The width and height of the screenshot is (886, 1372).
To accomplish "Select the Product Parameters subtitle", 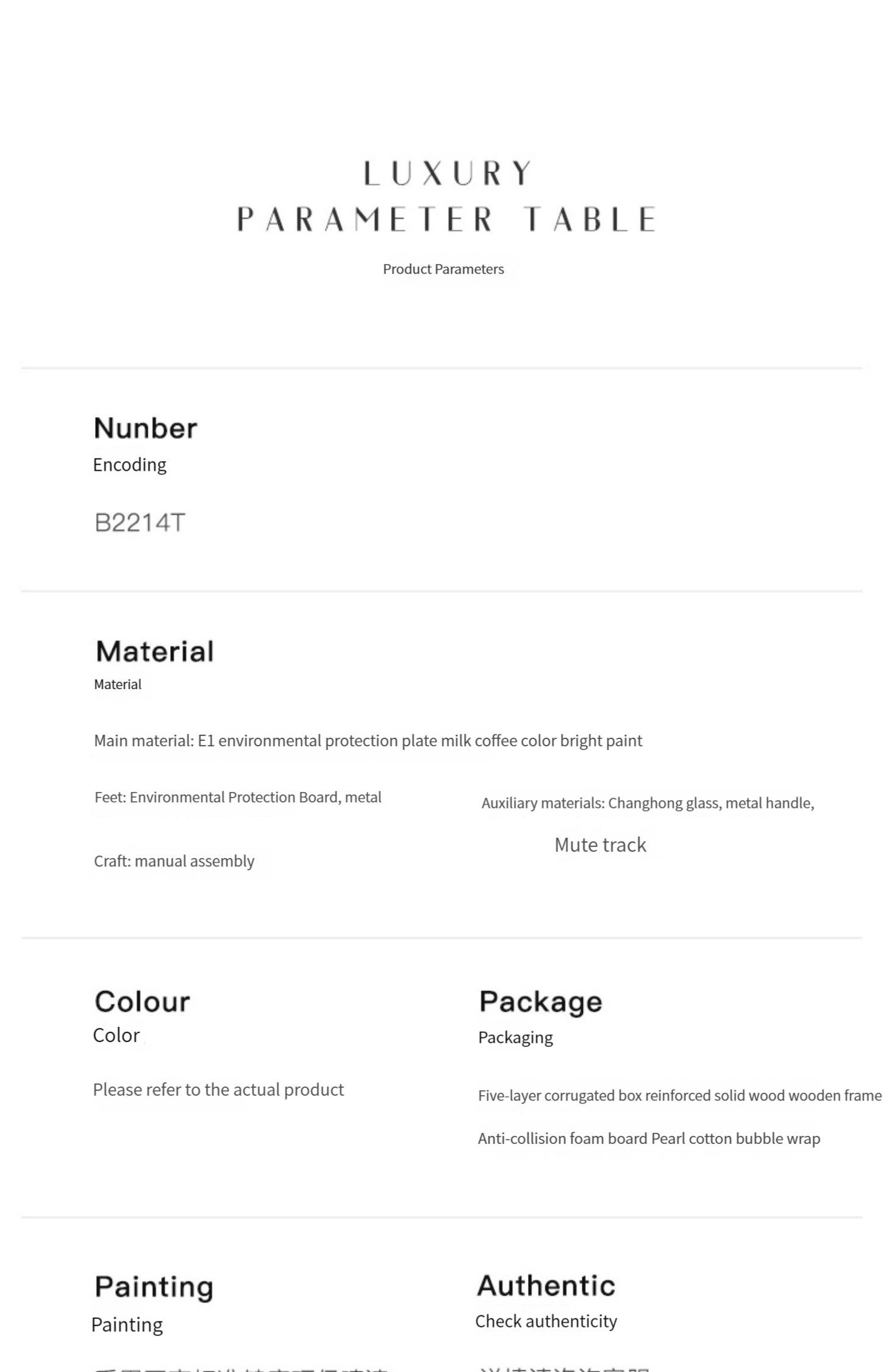I will coord(443,269).
